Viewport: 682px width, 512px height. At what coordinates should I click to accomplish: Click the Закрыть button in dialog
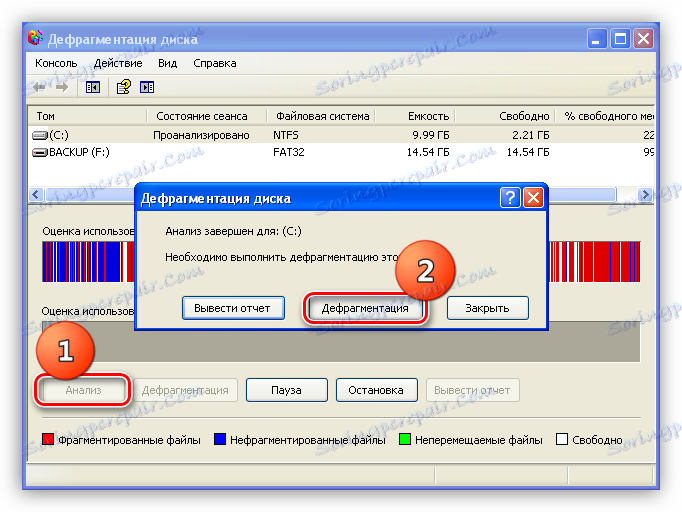coord(488,308)
